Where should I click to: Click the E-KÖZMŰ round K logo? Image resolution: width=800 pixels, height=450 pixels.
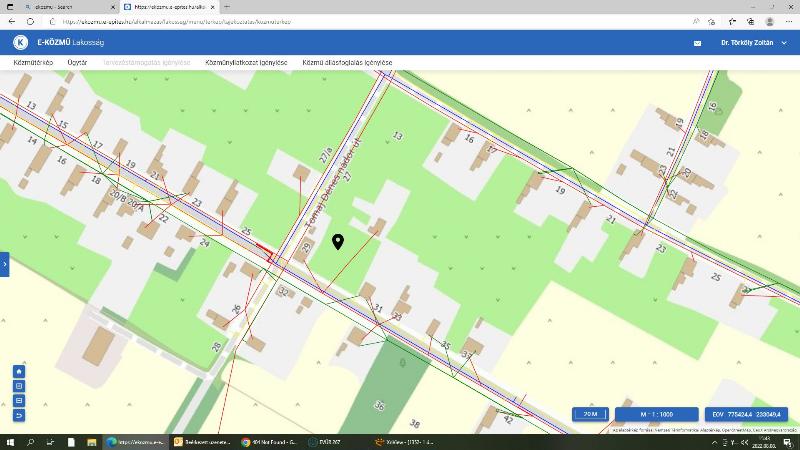pyautogui.click(x=20, y=42)
